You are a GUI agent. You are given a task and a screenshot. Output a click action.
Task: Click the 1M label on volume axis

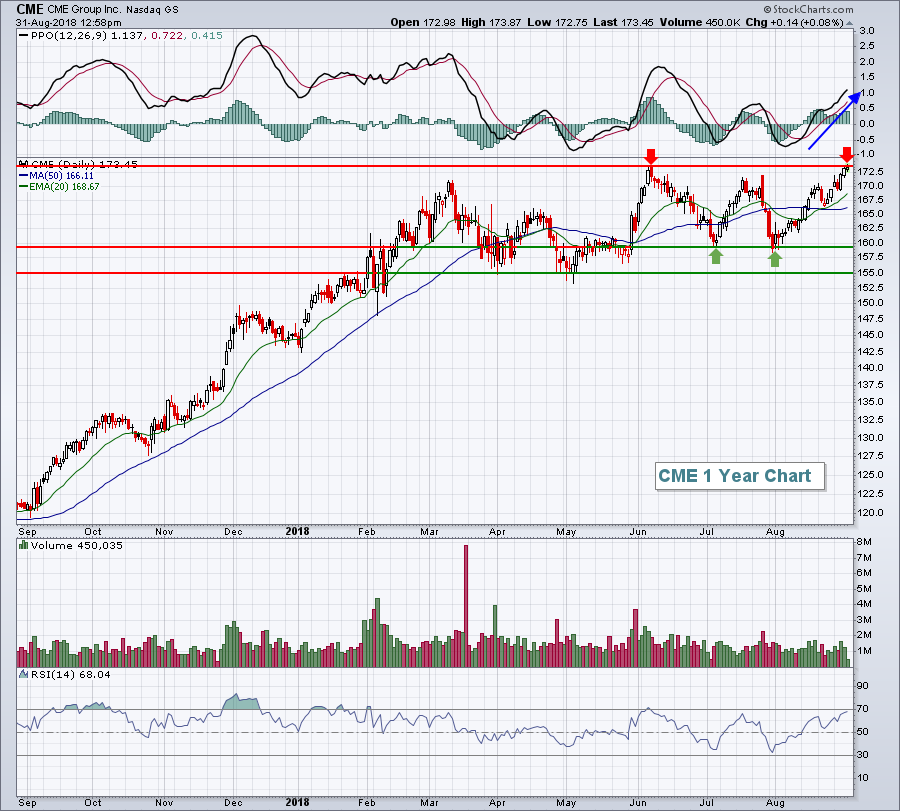click(x=864, y=651)
